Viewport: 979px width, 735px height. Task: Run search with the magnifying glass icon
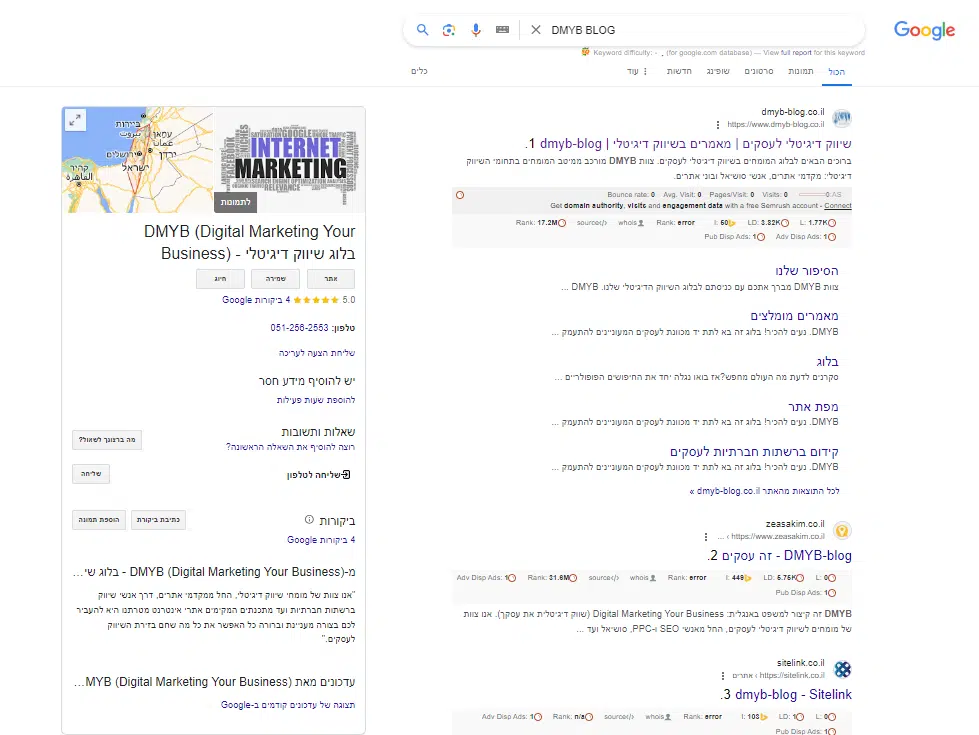coord(422,29)
